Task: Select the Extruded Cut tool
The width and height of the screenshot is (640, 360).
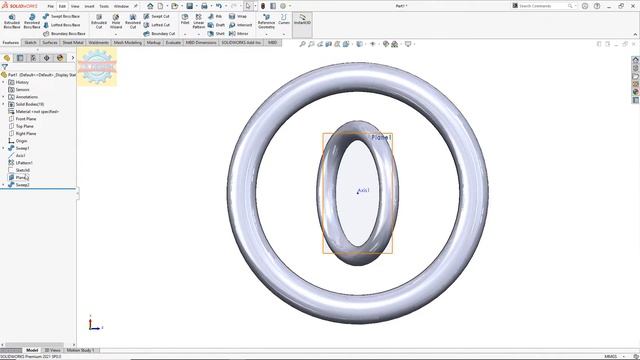Action: [x=99, y=21]
